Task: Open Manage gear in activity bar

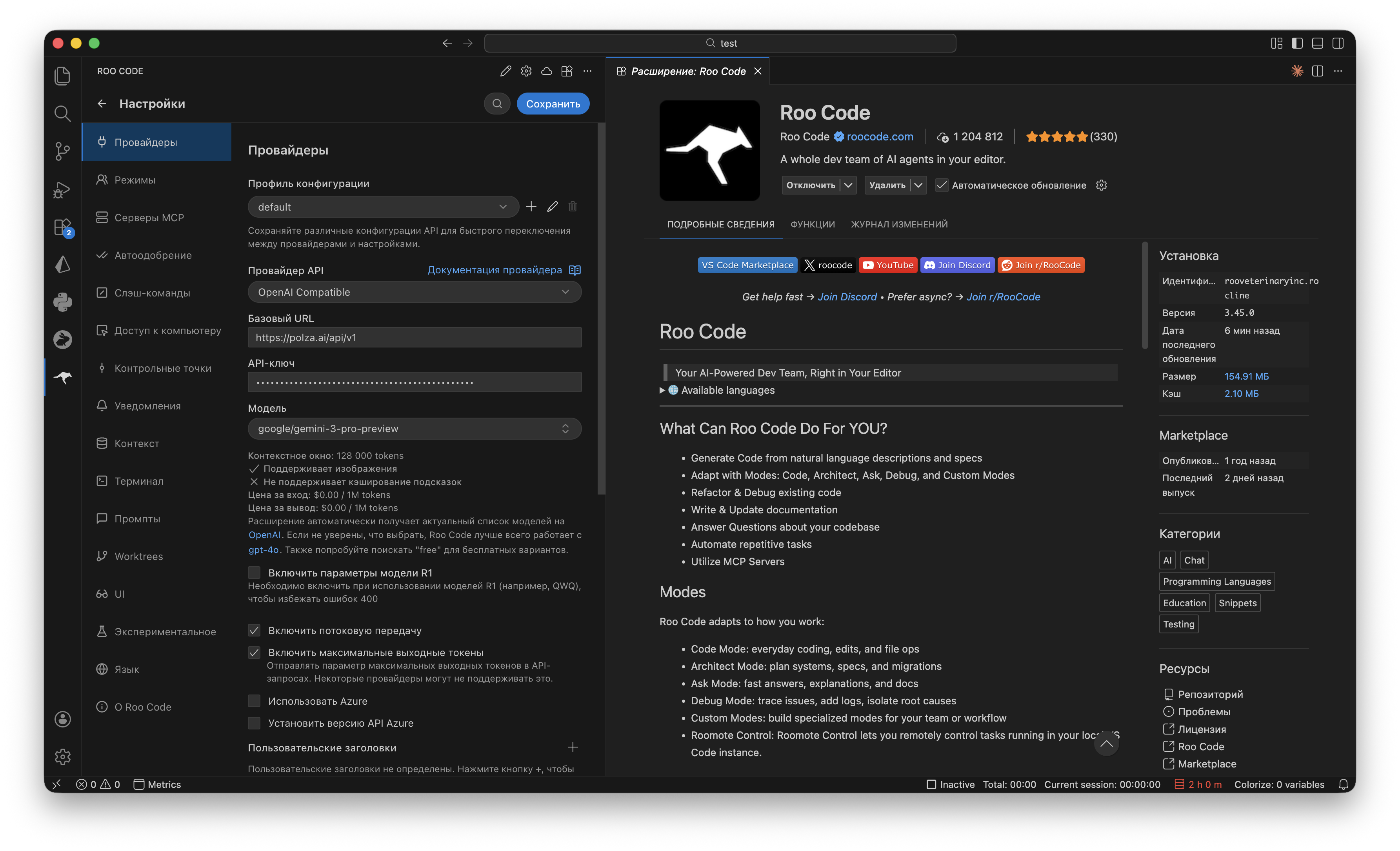Action: pos(62,756)
